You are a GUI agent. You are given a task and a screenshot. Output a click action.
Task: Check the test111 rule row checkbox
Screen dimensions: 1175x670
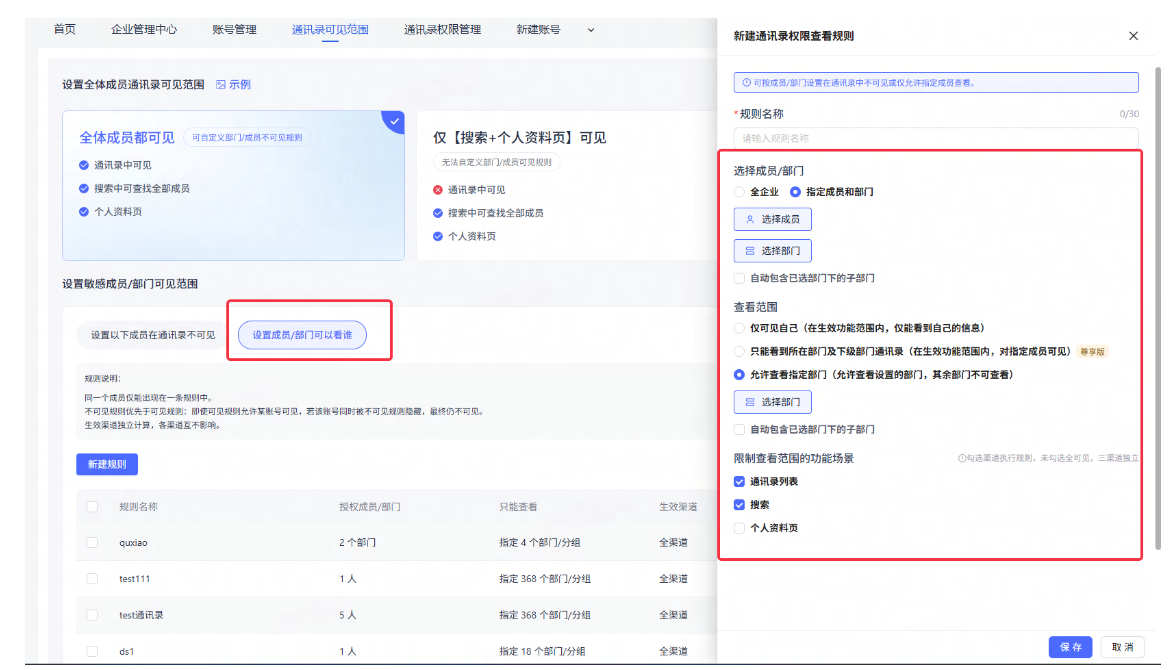point(92,579)
